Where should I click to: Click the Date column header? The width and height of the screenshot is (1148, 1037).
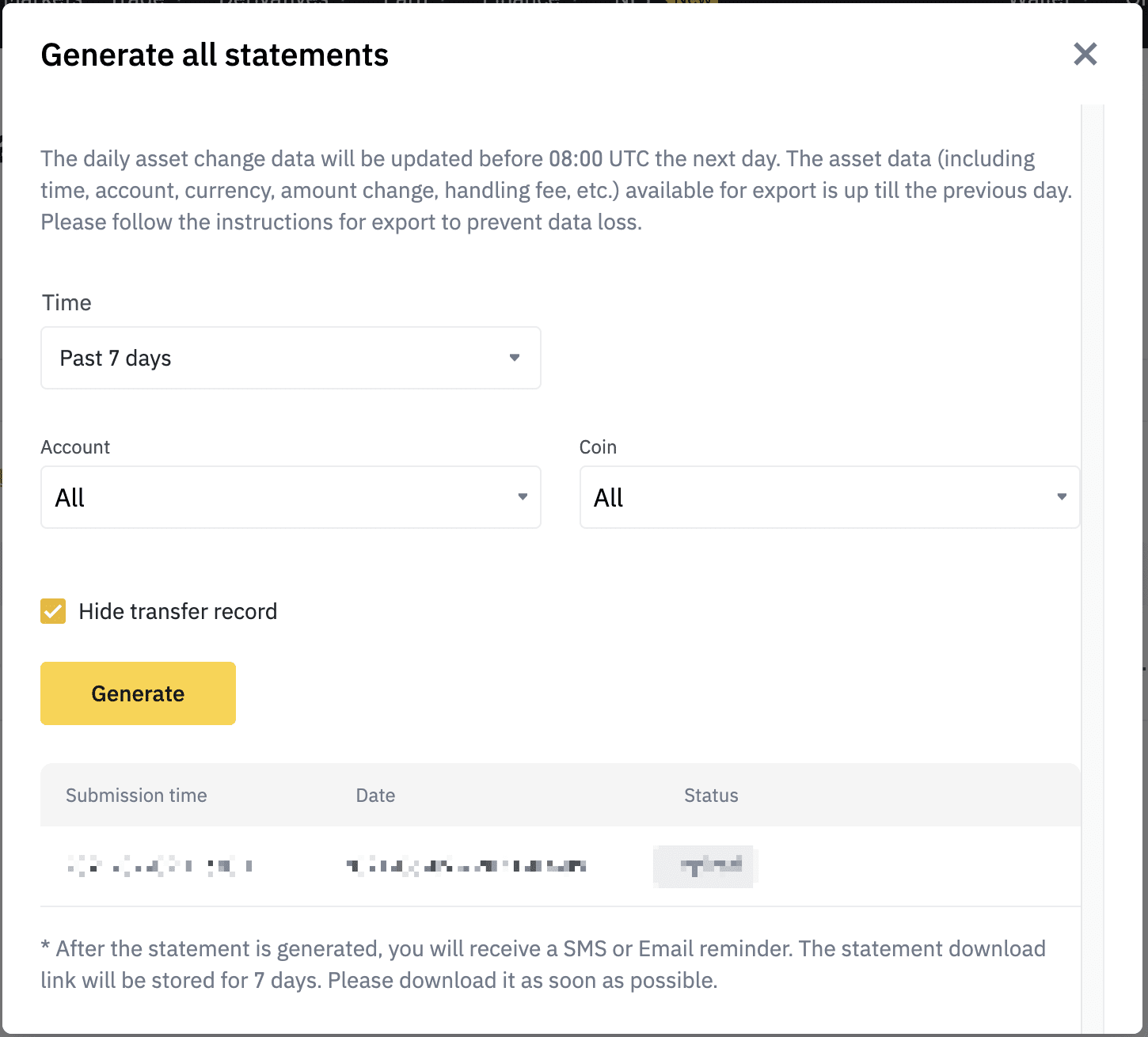(x=375, y=796)
